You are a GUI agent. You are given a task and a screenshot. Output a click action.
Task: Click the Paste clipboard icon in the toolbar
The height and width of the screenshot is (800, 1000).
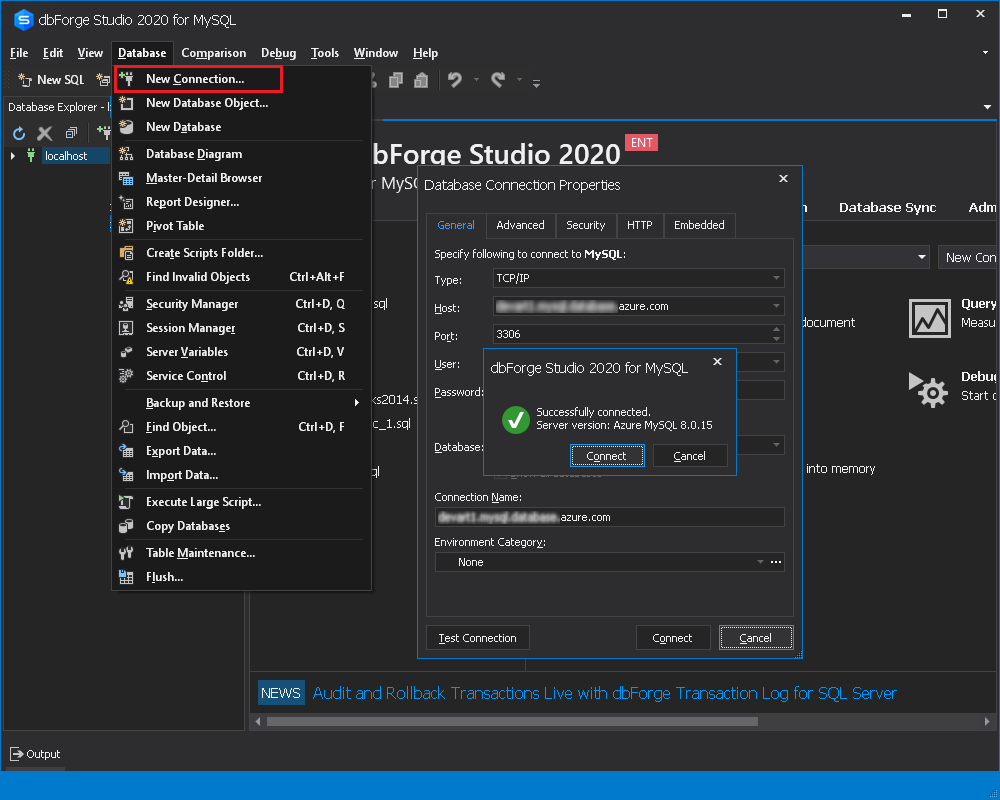tap(421, 80)
